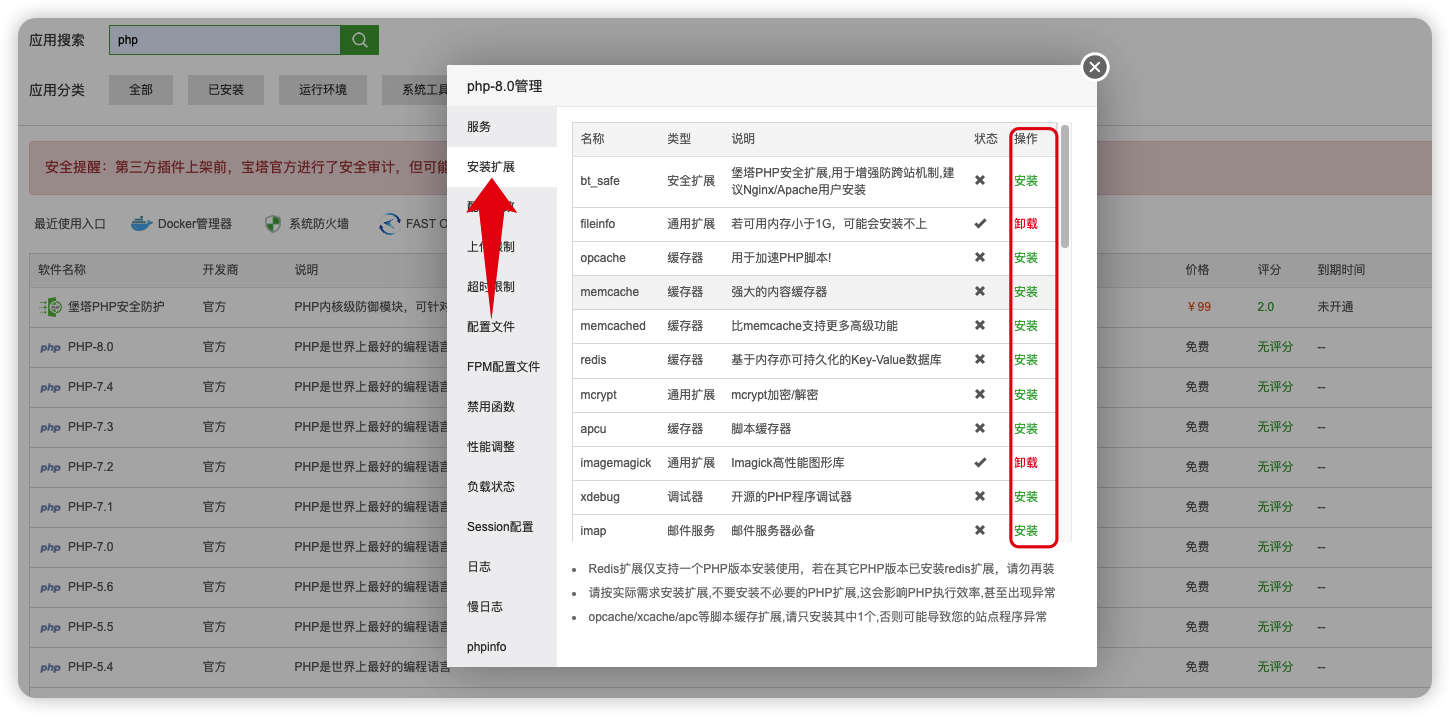Select the 已安装 category filter
The image size is (1450, 716).
point(226,90)
